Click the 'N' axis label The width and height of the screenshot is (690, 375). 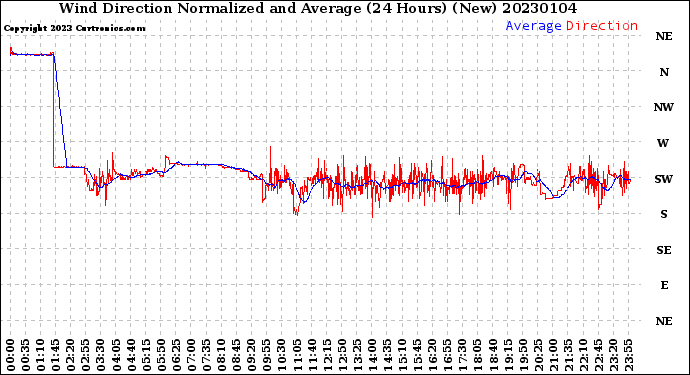point(664,72)
